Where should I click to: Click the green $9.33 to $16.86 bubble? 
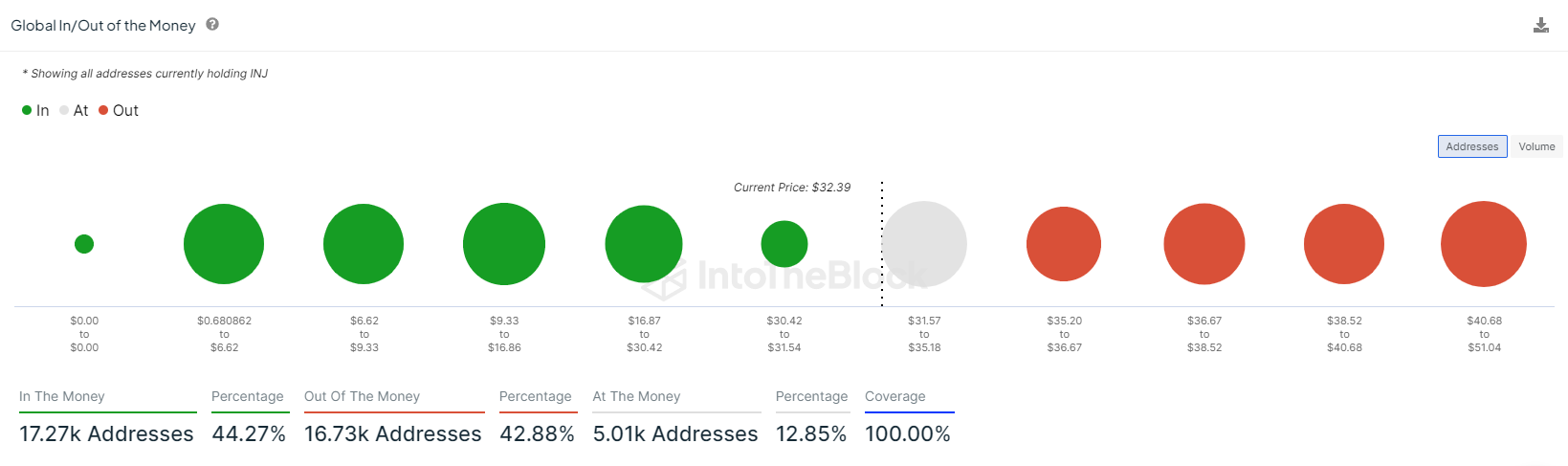(504, 244)
